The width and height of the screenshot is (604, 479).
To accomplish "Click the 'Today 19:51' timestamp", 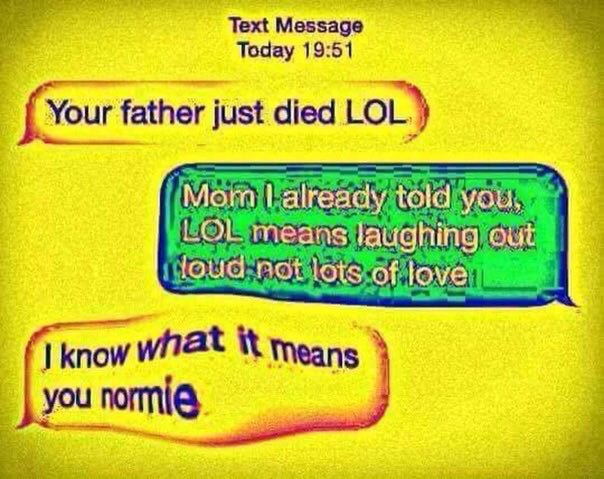I will click(x=295, y=50).
